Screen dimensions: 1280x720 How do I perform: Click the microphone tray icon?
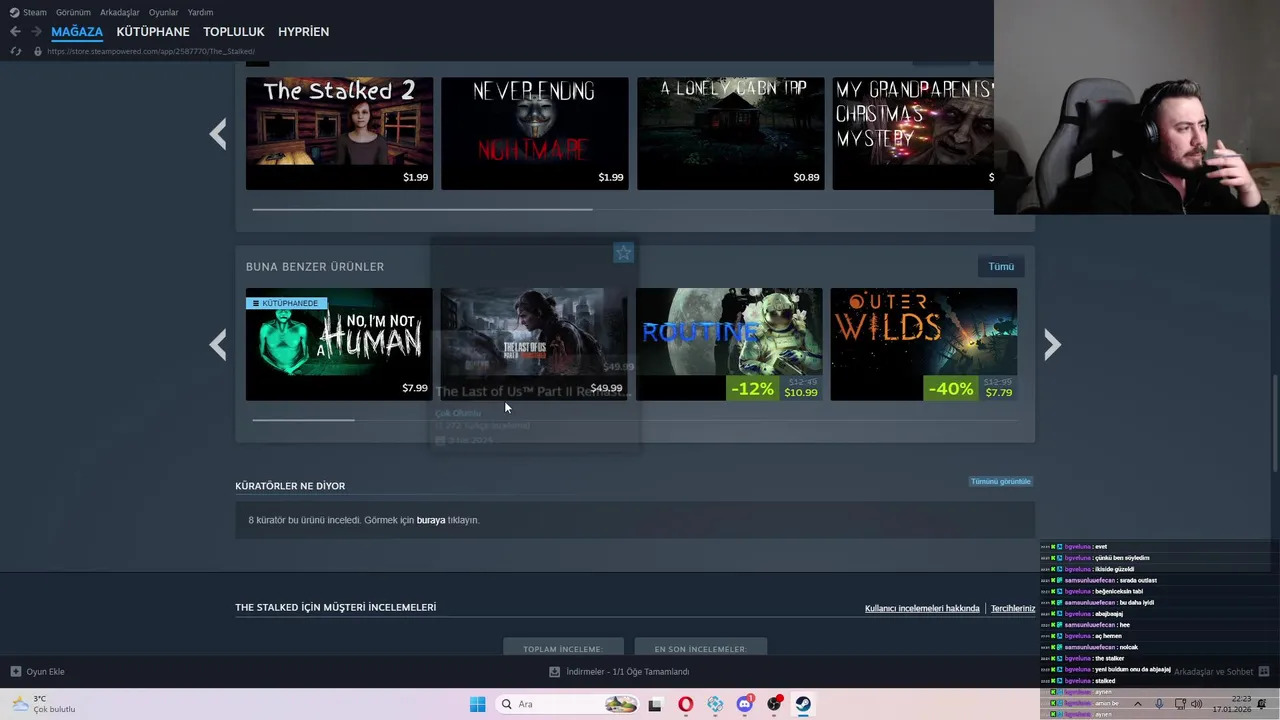coord(1159,704)
